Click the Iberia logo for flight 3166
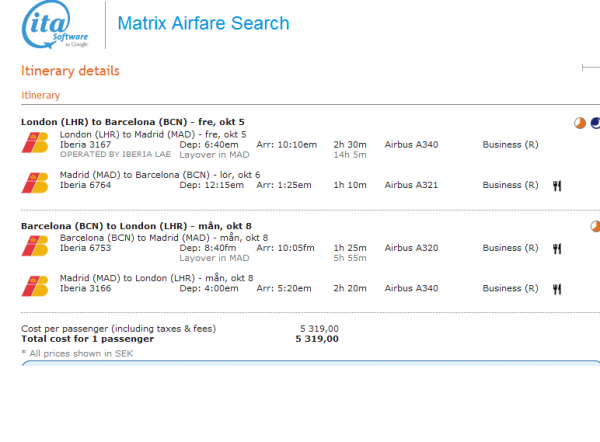This screenshot has height=442, width=600. click(x=34, y=286)
